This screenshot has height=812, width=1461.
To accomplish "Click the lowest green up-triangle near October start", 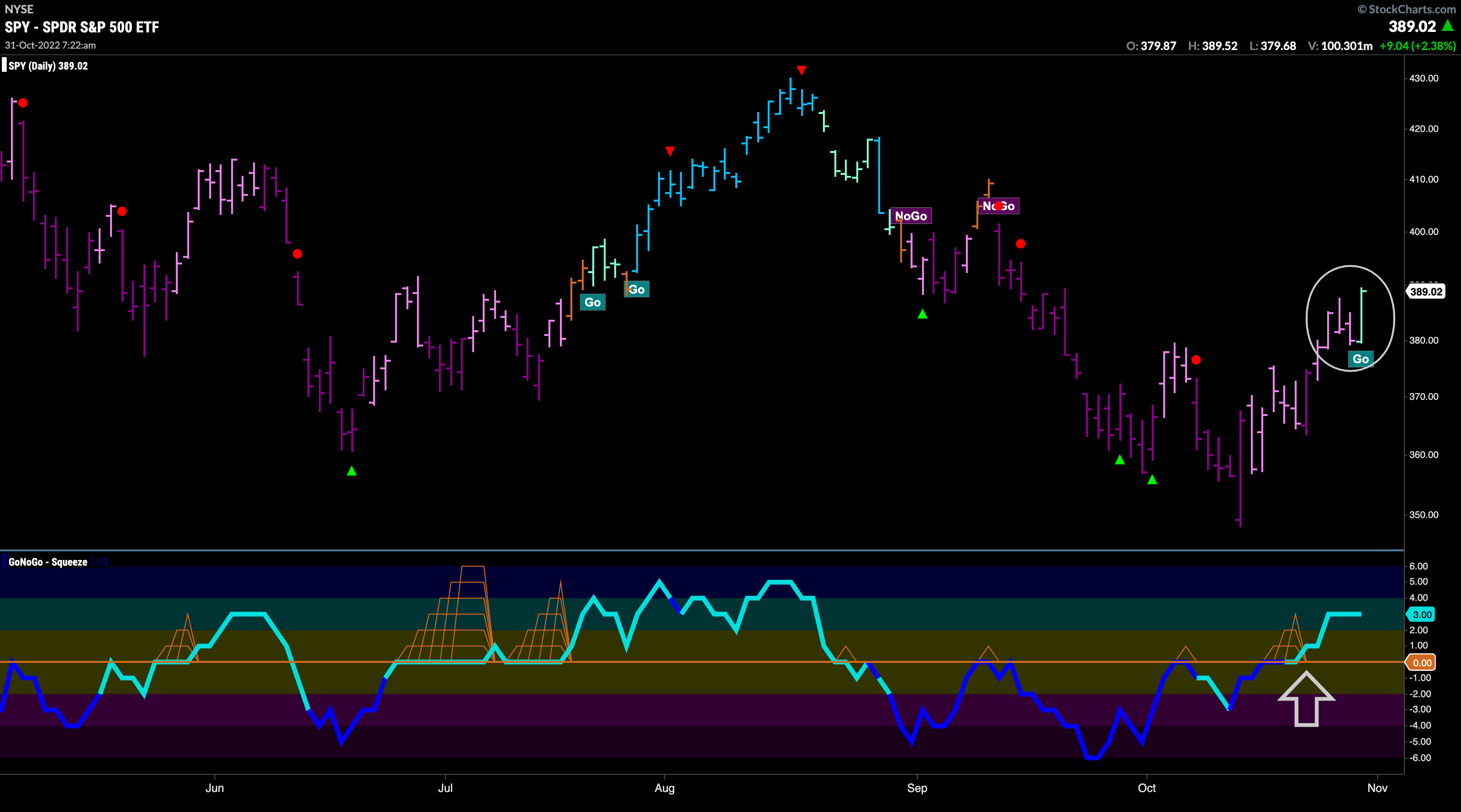I will point(1152,479).
